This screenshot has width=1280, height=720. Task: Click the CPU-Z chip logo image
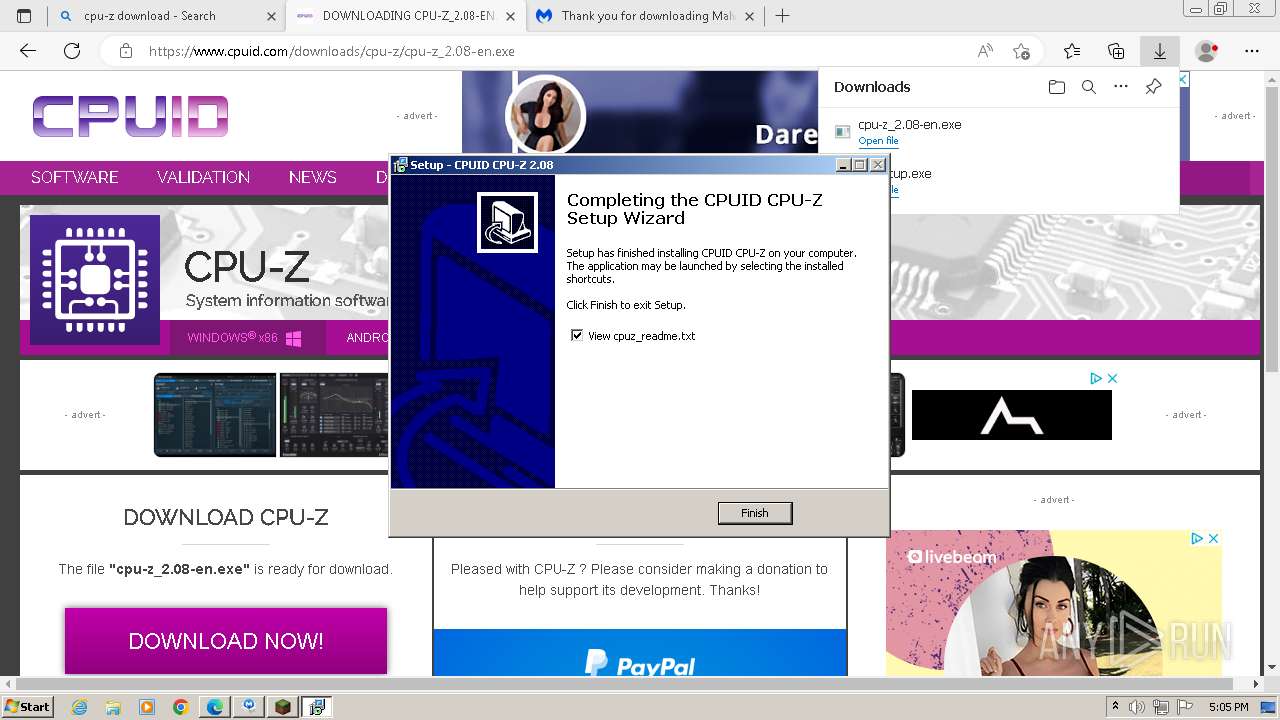tap(95, 280)
